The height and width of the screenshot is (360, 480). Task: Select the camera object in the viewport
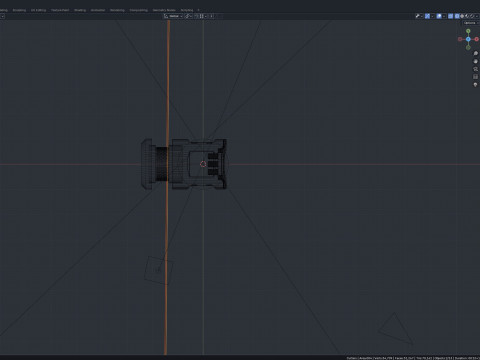tap(396, 329)
